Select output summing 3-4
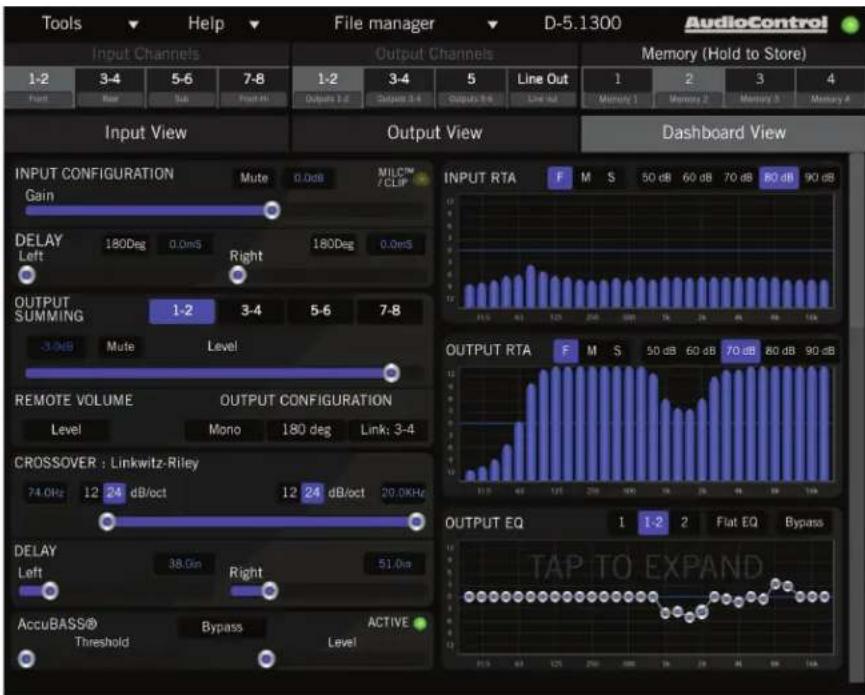Screen dimensions: 865x695 click(251, 311)
